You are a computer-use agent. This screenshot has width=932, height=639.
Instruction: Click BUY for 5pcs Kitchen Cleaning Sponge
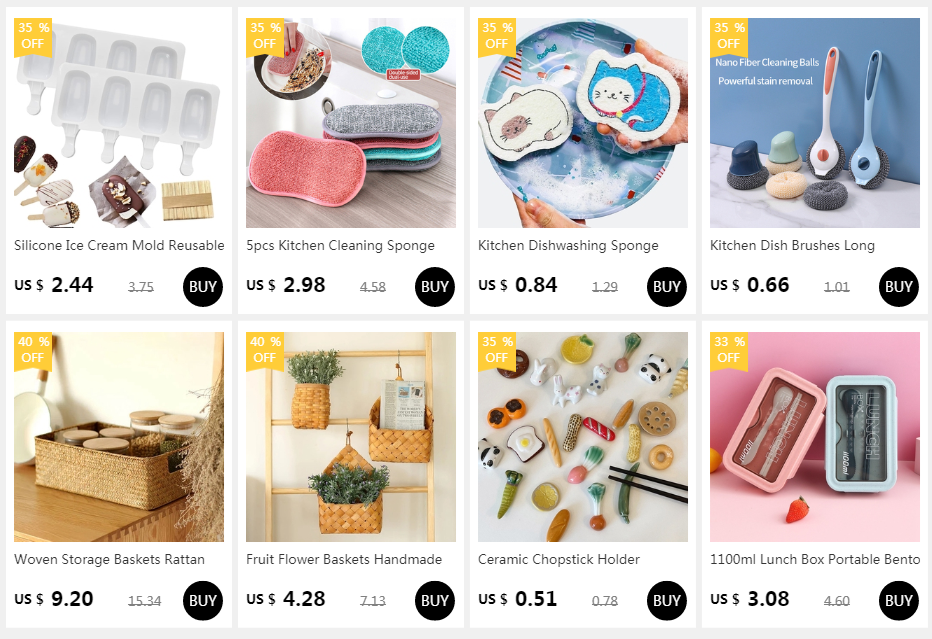[434, 287]
